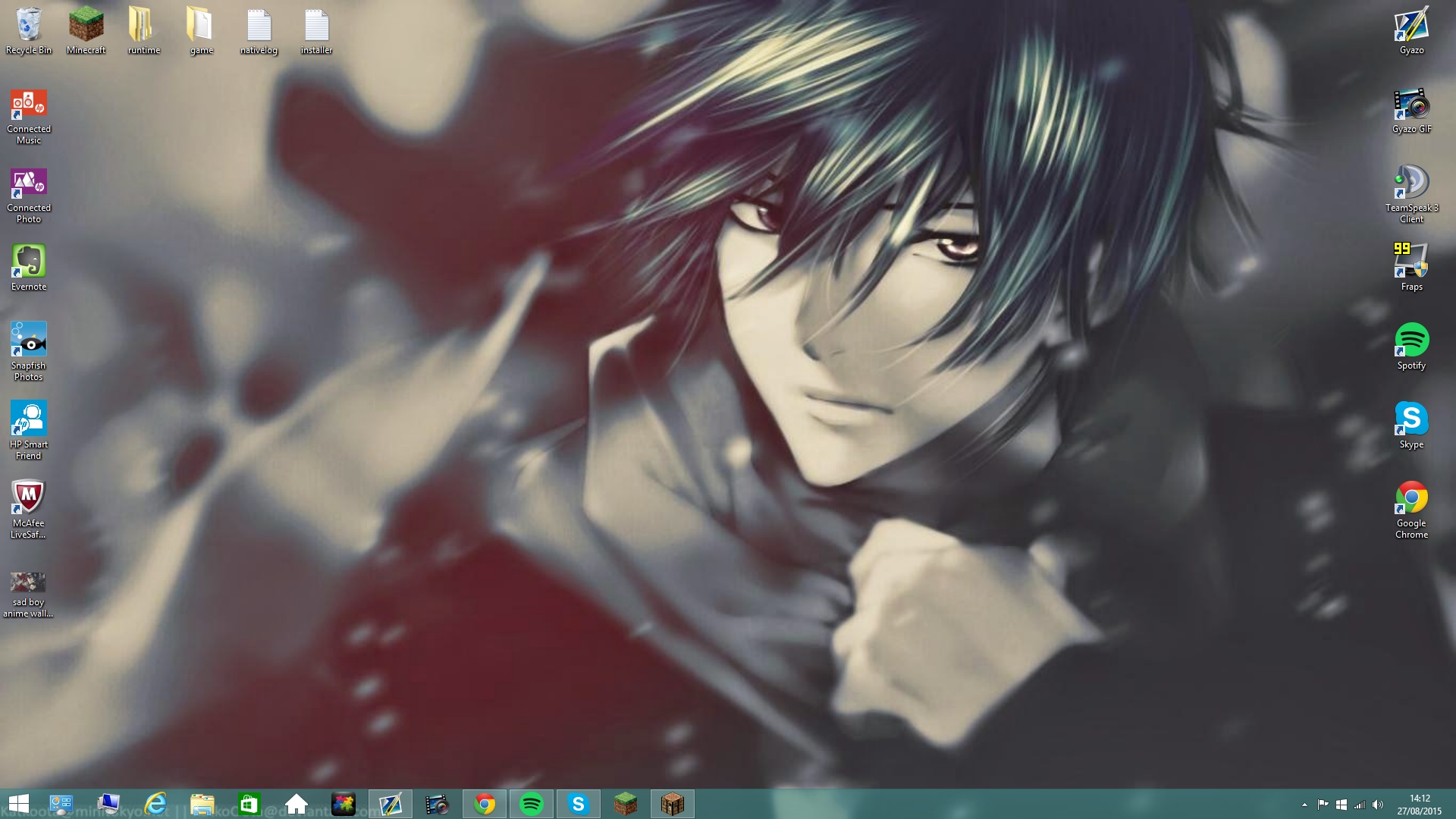Select the Snapfish Photos shortcut

(29, 351)
